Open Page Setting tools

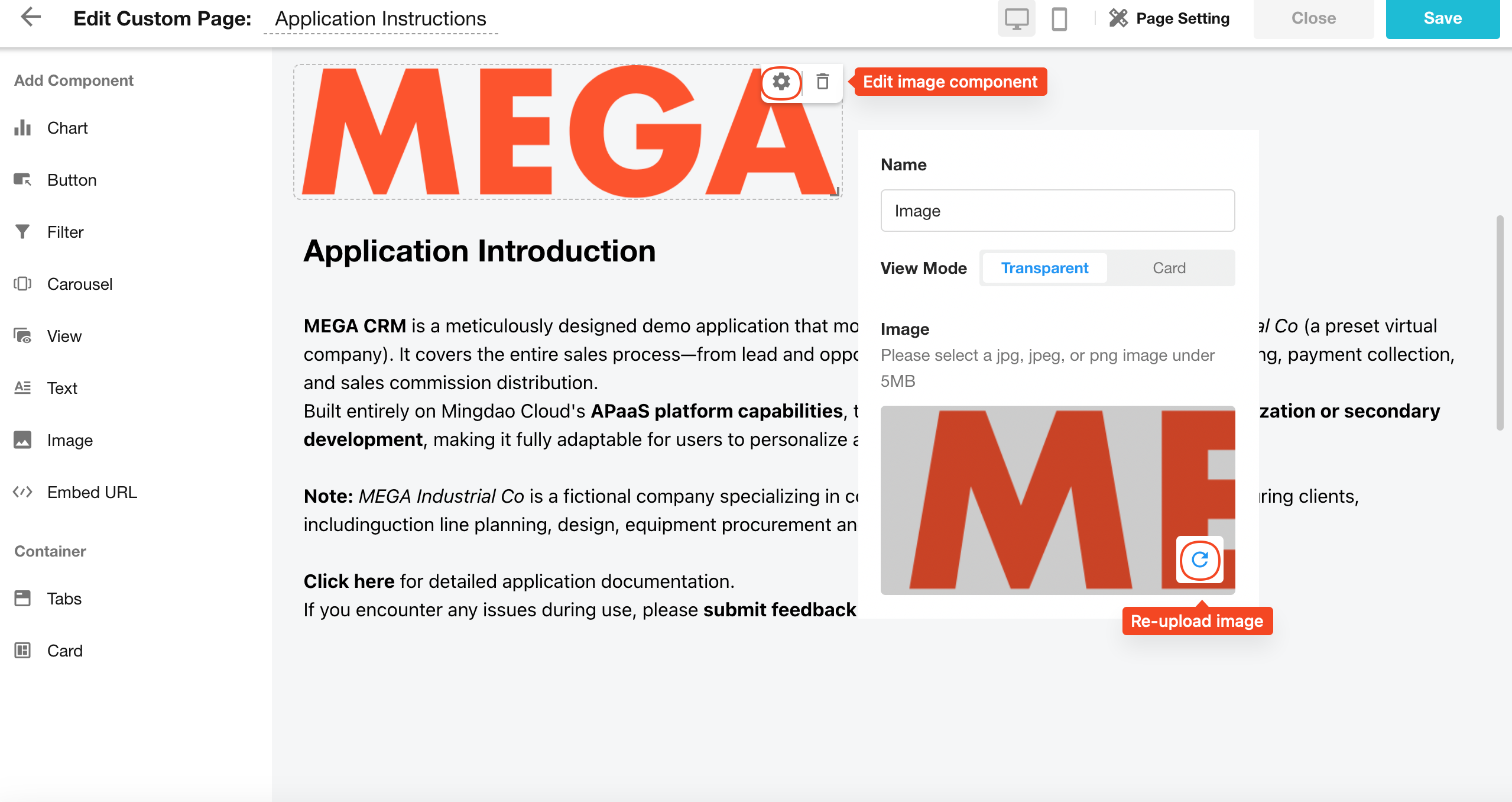click(1169, 18)
